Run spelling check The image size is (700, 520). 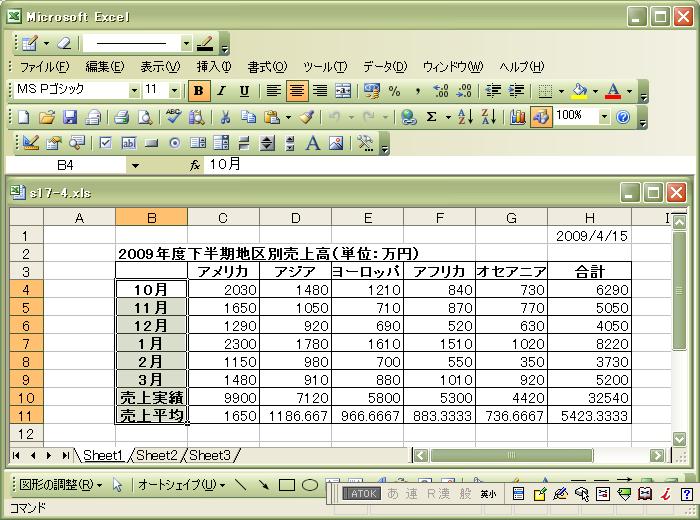pos(173,117)
